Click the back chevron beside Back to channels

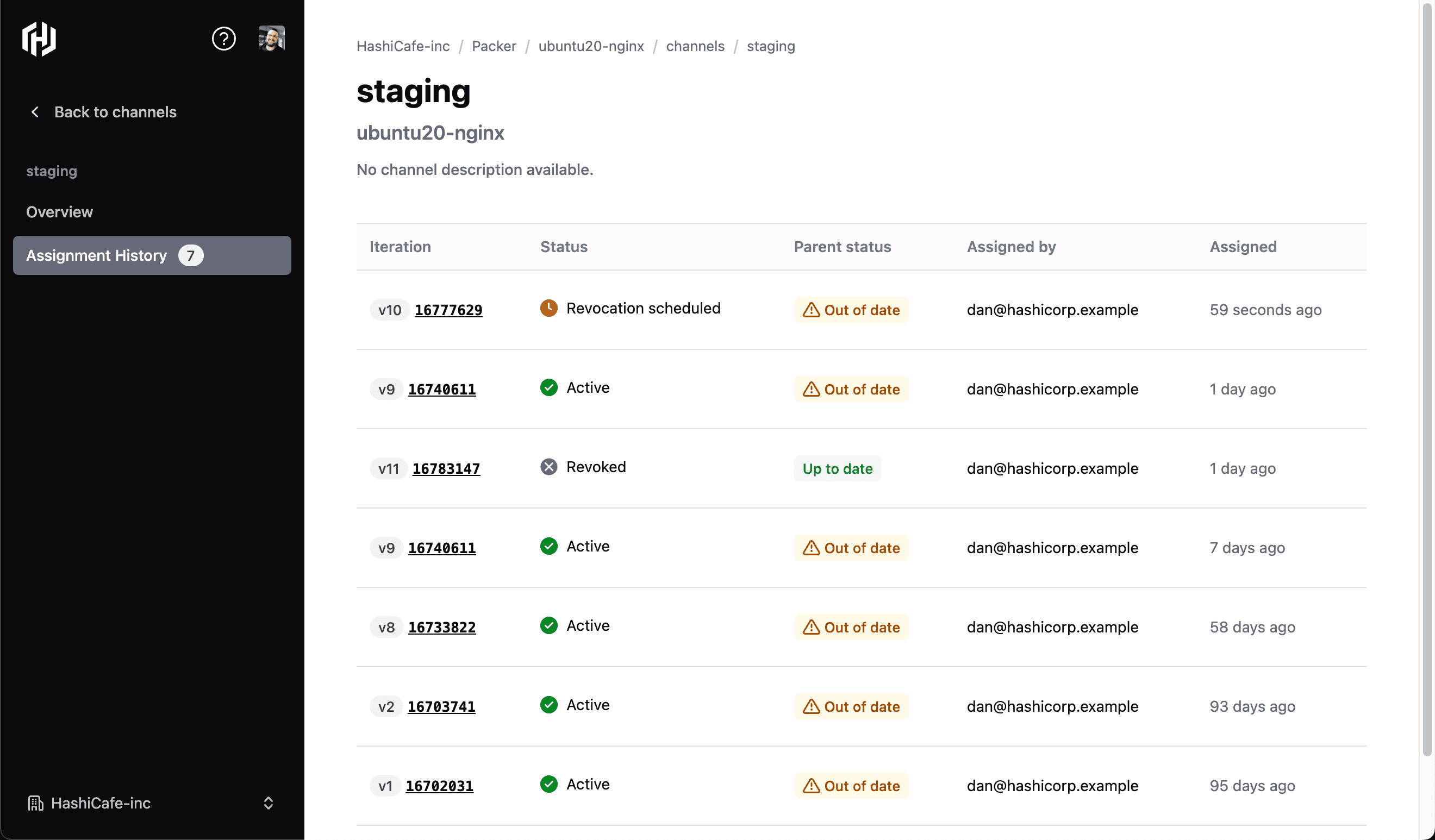pyautogui.click(x=35, y=112)
